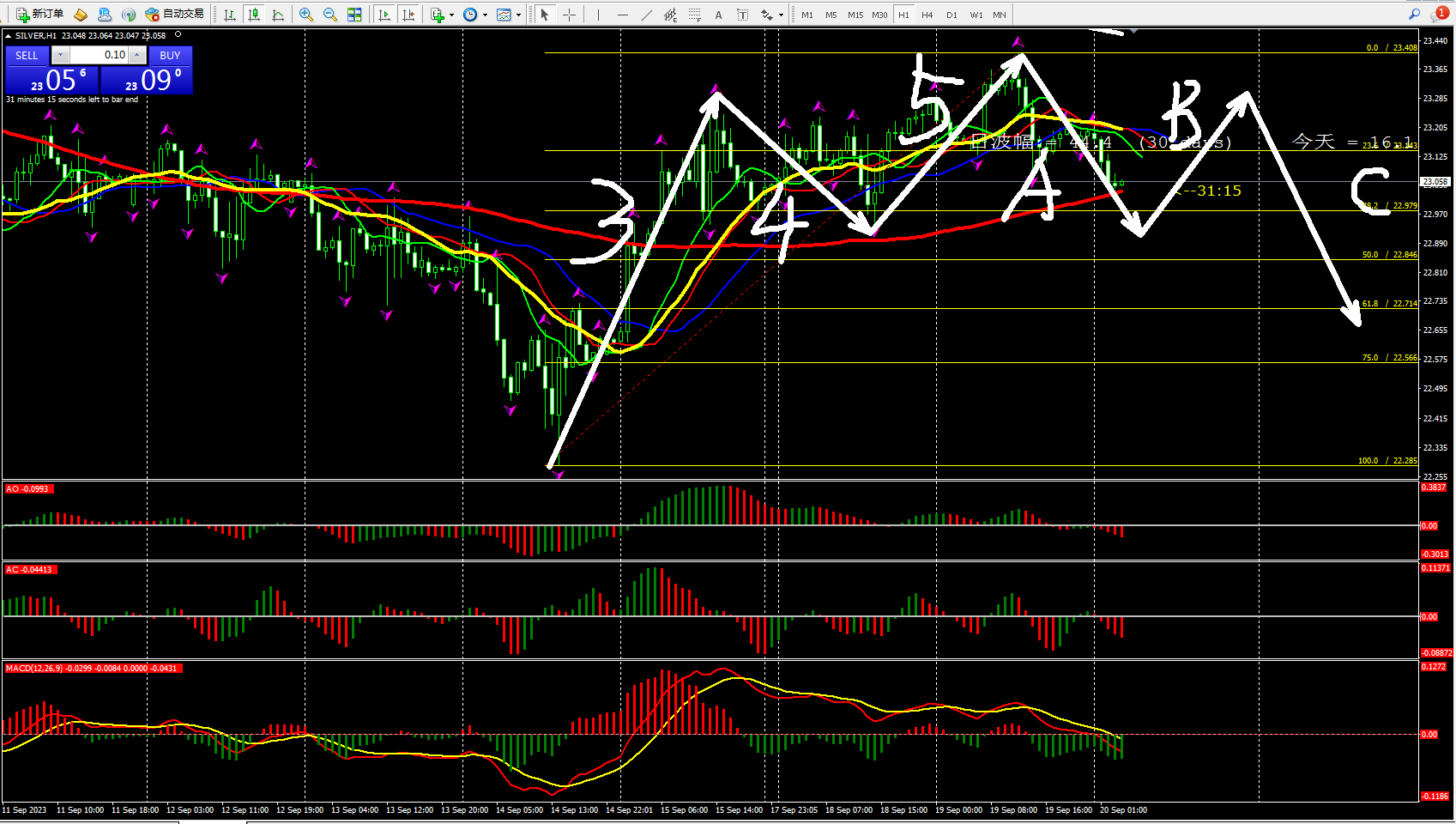Click the bar-end countdown text
Viewport: 1456px width, 824px height.
pos(72,100)
